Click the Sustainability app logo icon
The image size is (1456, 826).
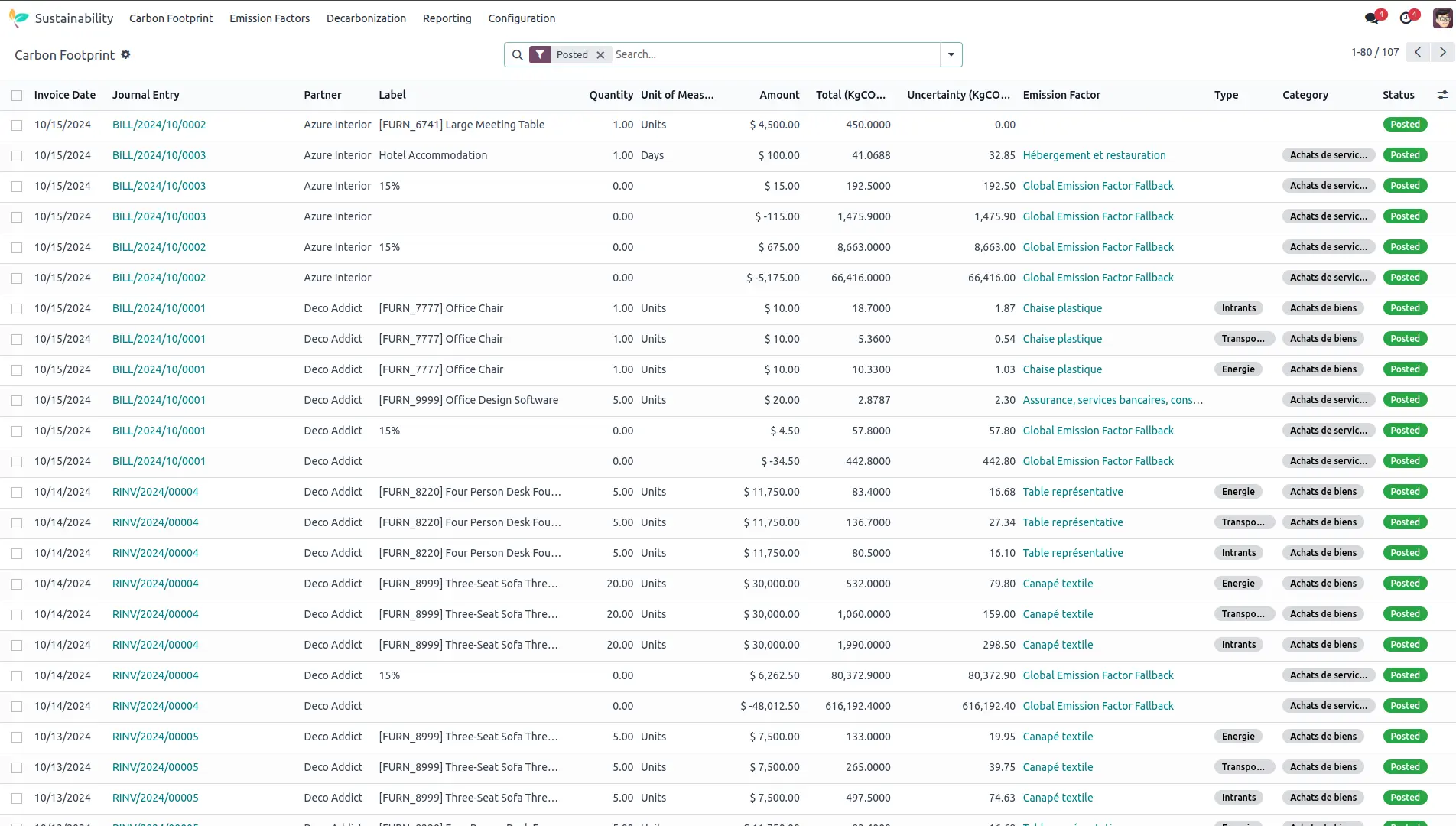[18, 18]
